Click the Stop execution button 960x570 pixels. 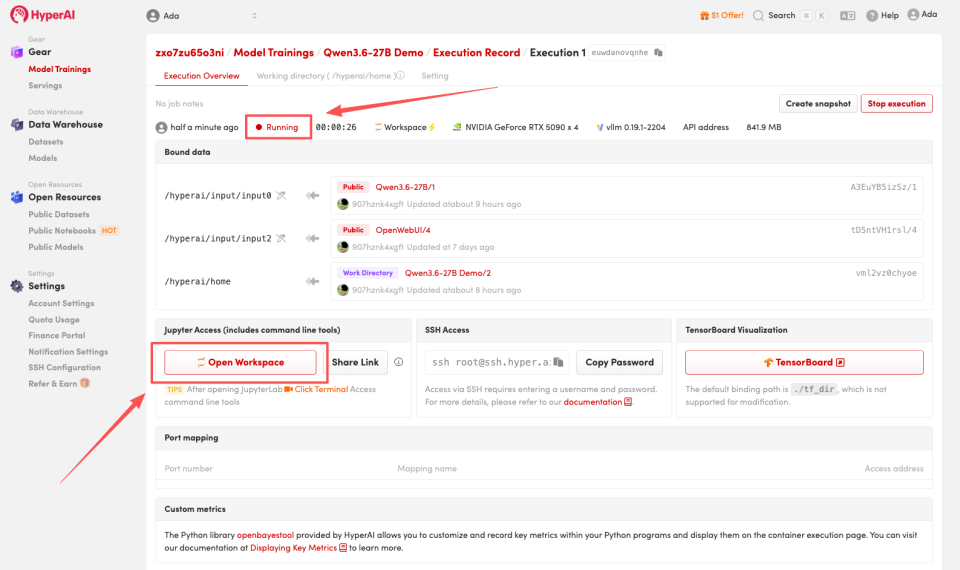(896, 103)
